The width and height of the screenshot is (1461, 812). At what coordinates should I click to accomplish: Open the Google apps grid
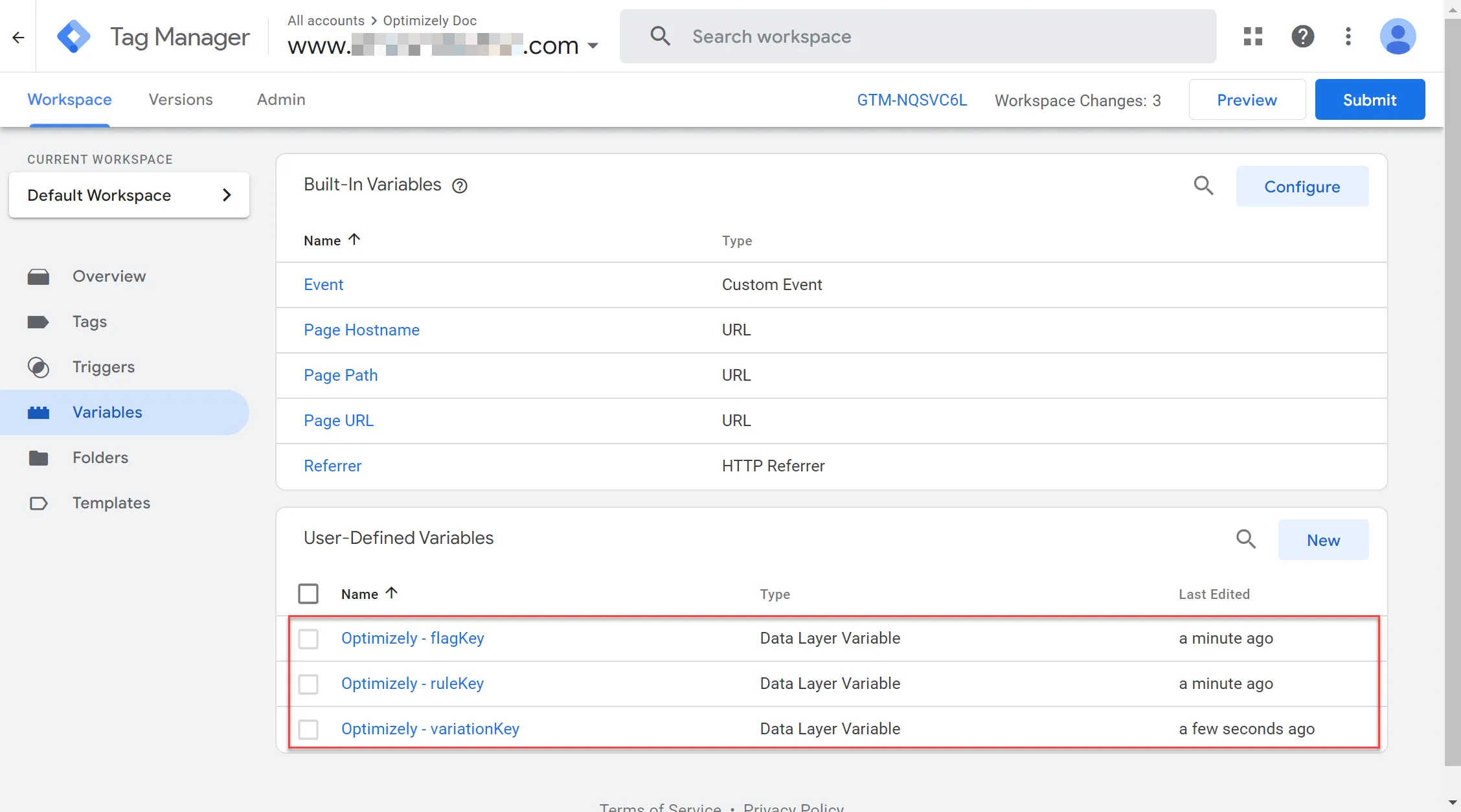click(x=1253, y=36)
